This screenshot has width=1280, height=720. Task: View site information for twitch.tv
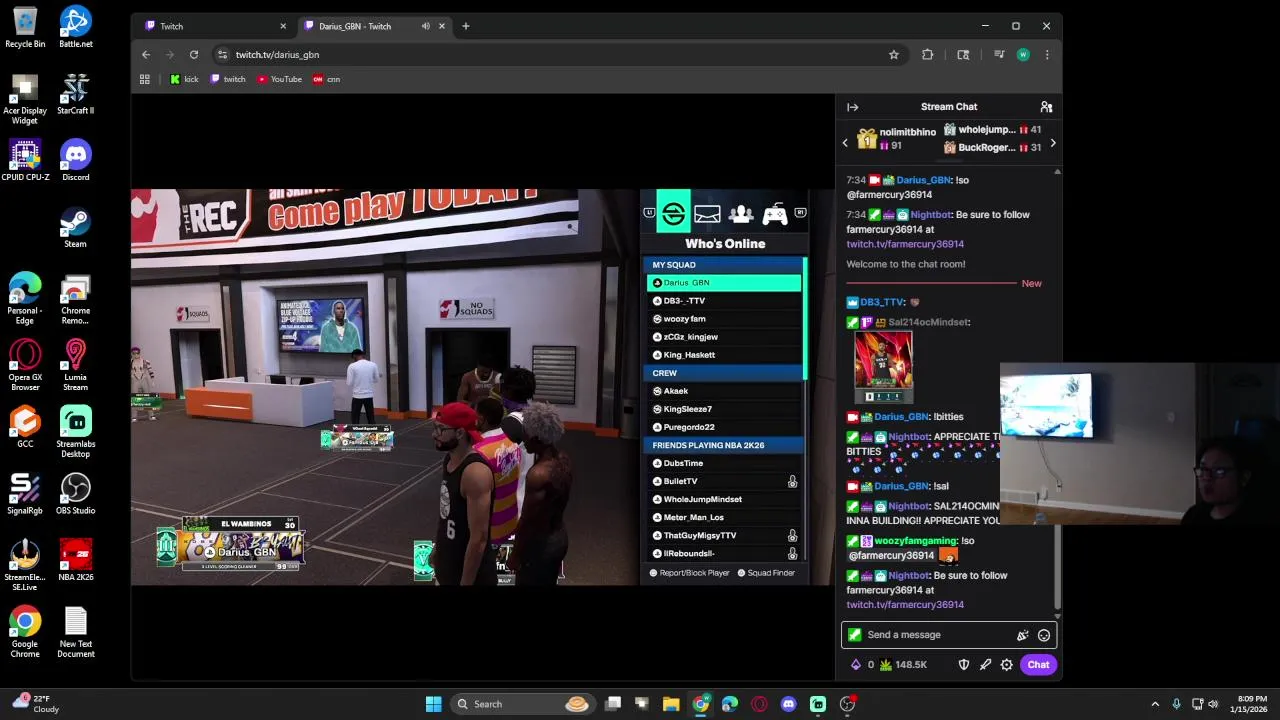pos(222,55)
